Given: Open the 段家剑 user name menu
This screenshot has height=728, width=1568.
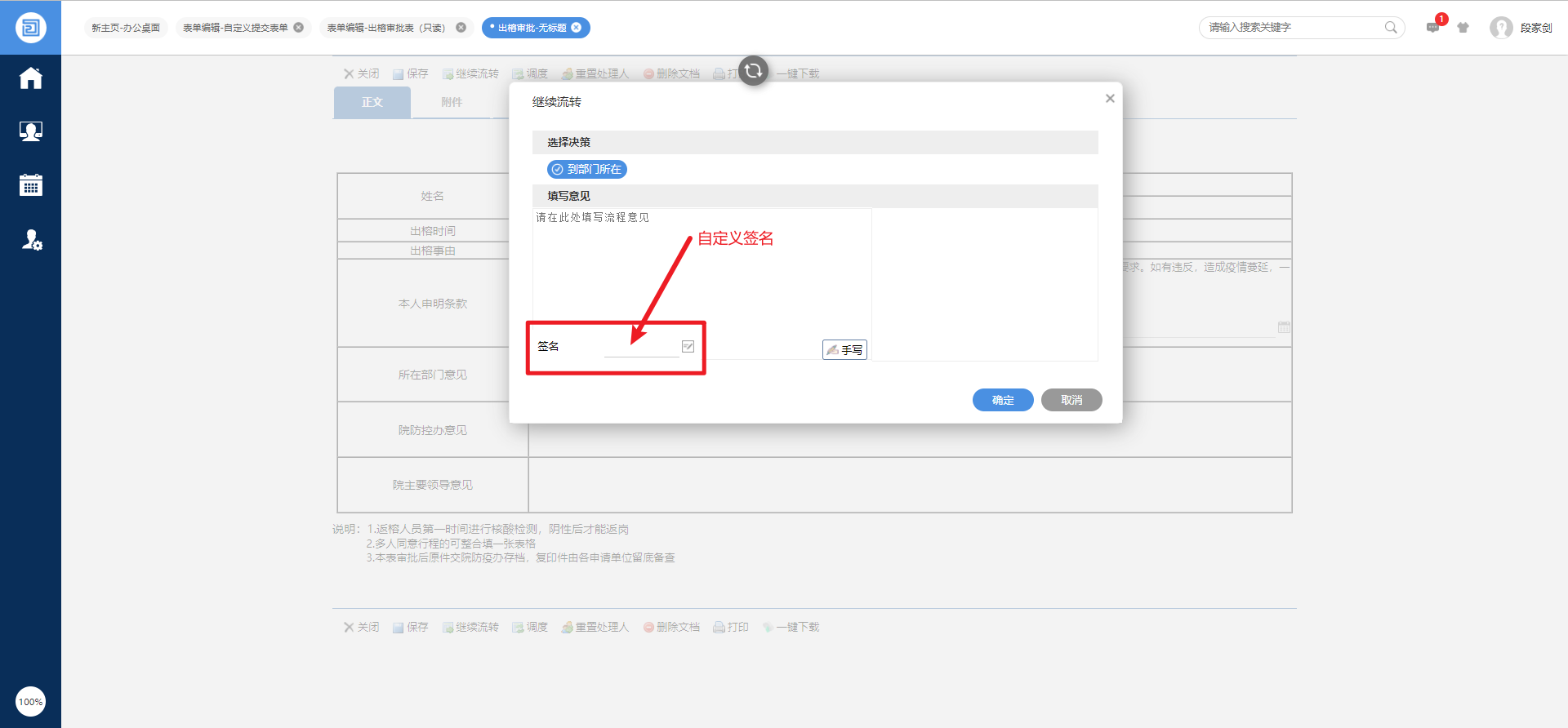Looking at the screenshot, I should tap(1536, 28).
